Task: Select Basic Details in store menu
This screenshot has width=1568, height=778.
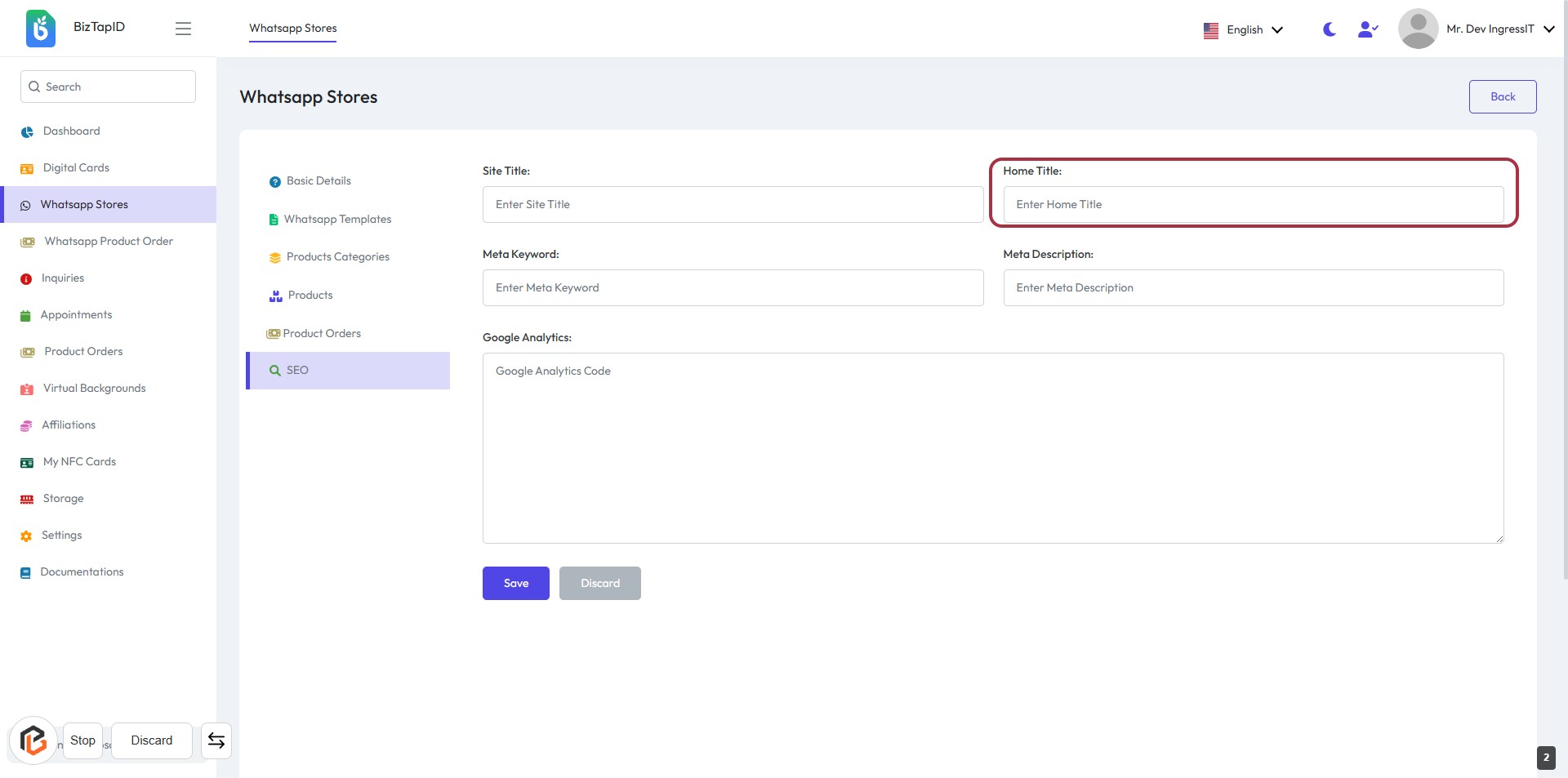Action: click(x=318, y=181)
